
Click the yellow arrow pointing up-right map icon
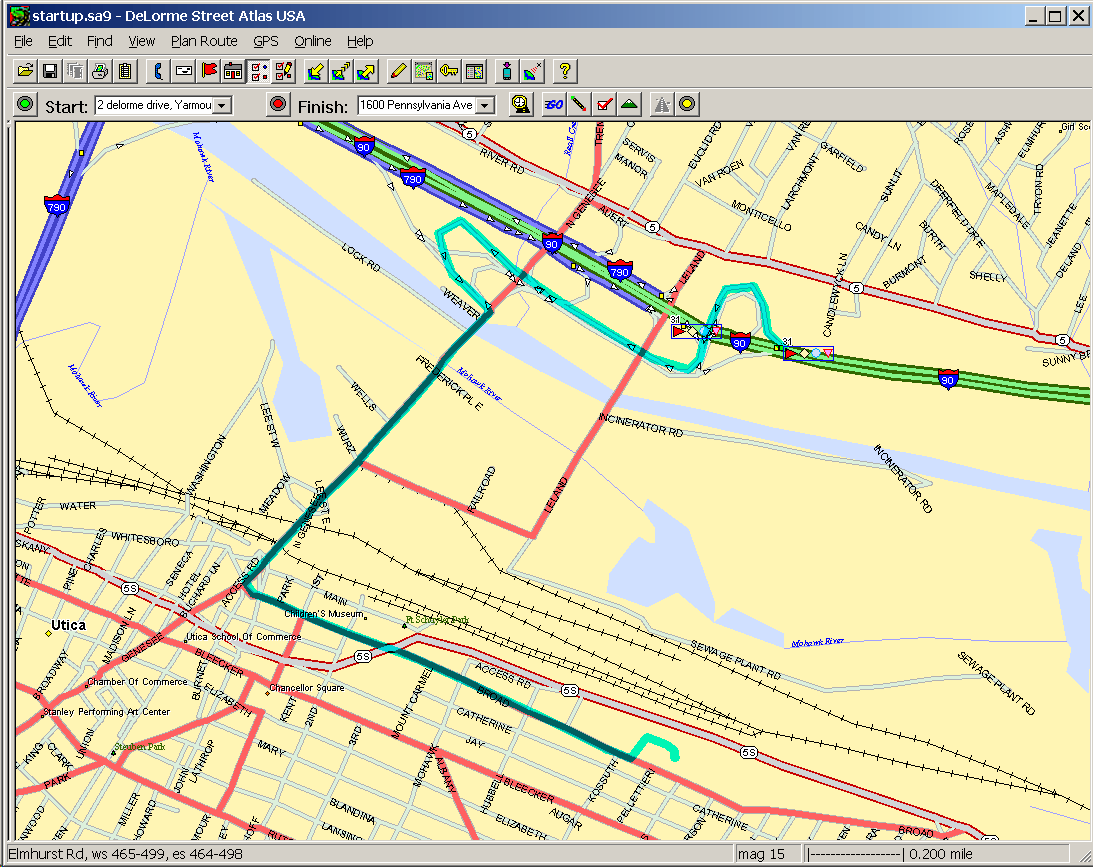[366, 71]
